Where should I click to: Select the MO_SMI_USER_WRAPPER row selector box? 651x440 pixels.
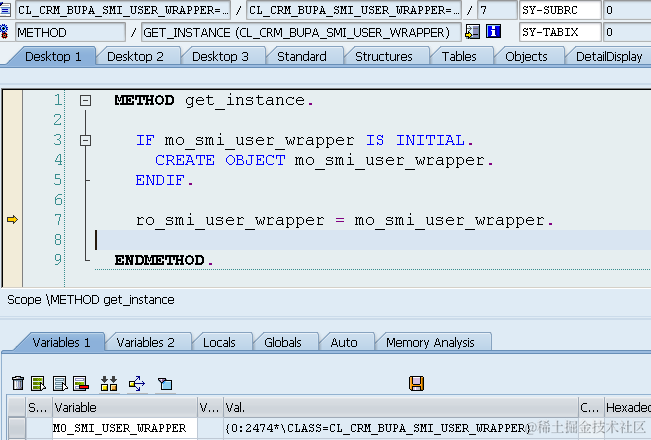click(17, 428)
